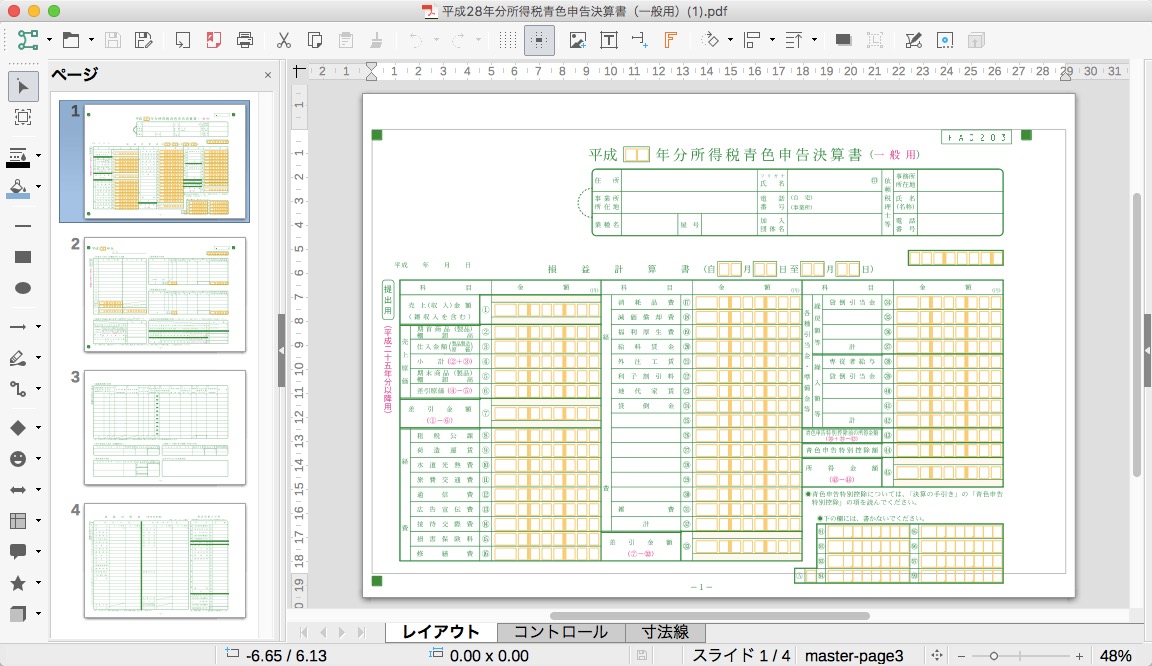Select the Connector tool
This screenshot has width=1152, height=666.
click(18, 389)
